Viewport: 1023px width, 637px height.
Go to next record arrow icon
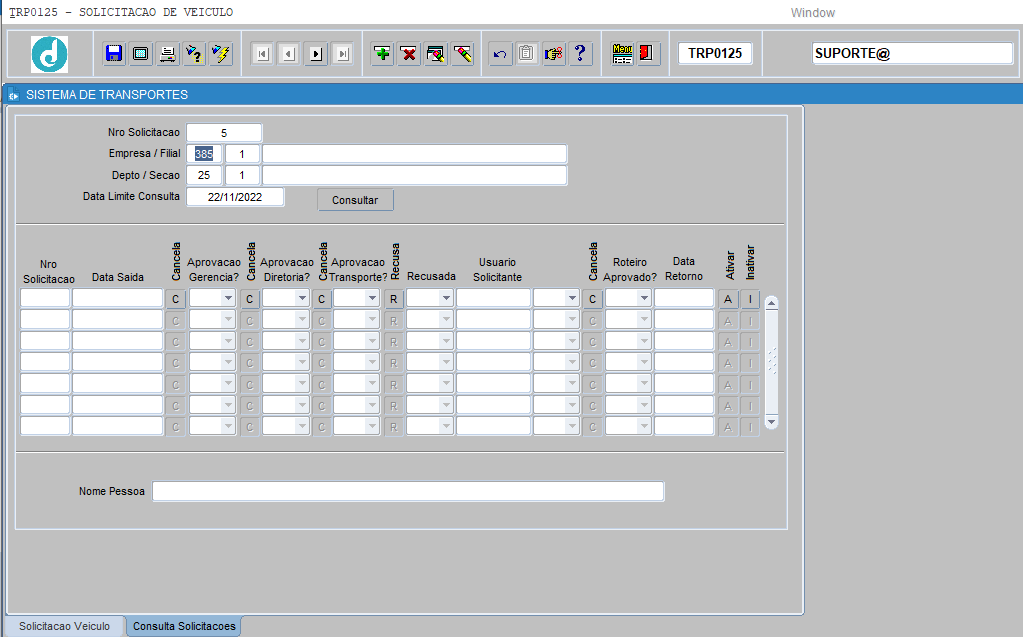[x=316, y=54]
